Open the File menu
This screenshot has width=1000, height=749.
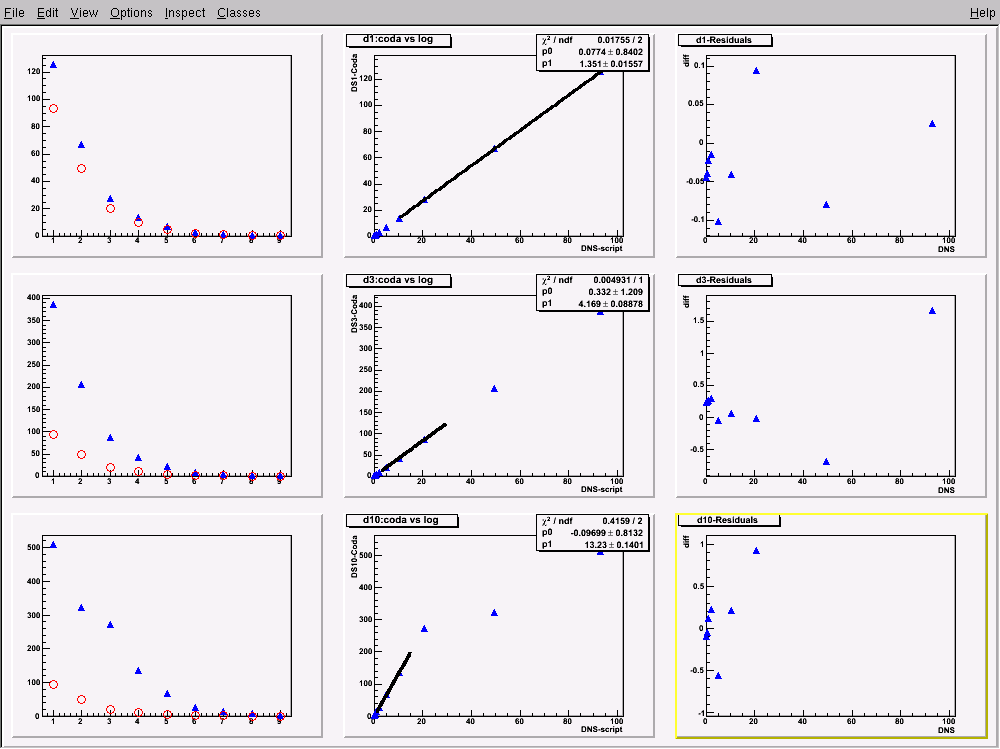[x=14, y=12]
